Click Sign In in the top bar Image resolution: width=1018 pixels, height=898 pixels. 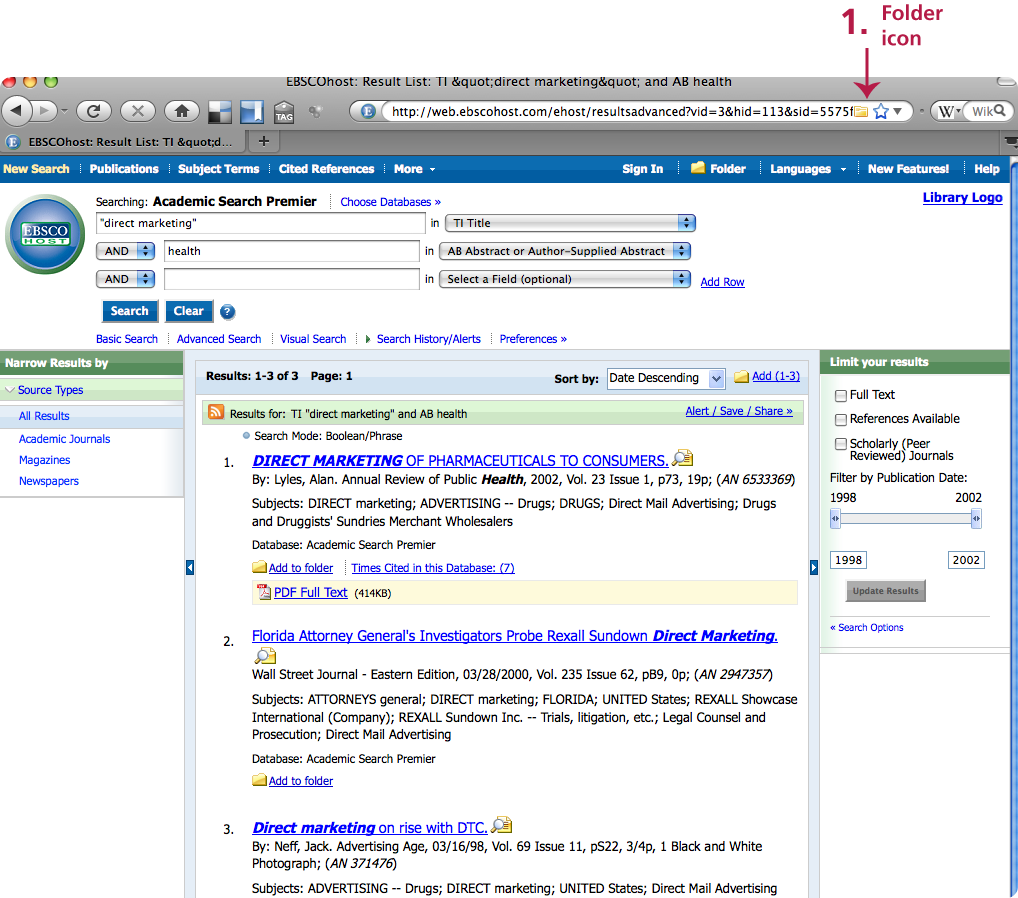pos(643,169)
